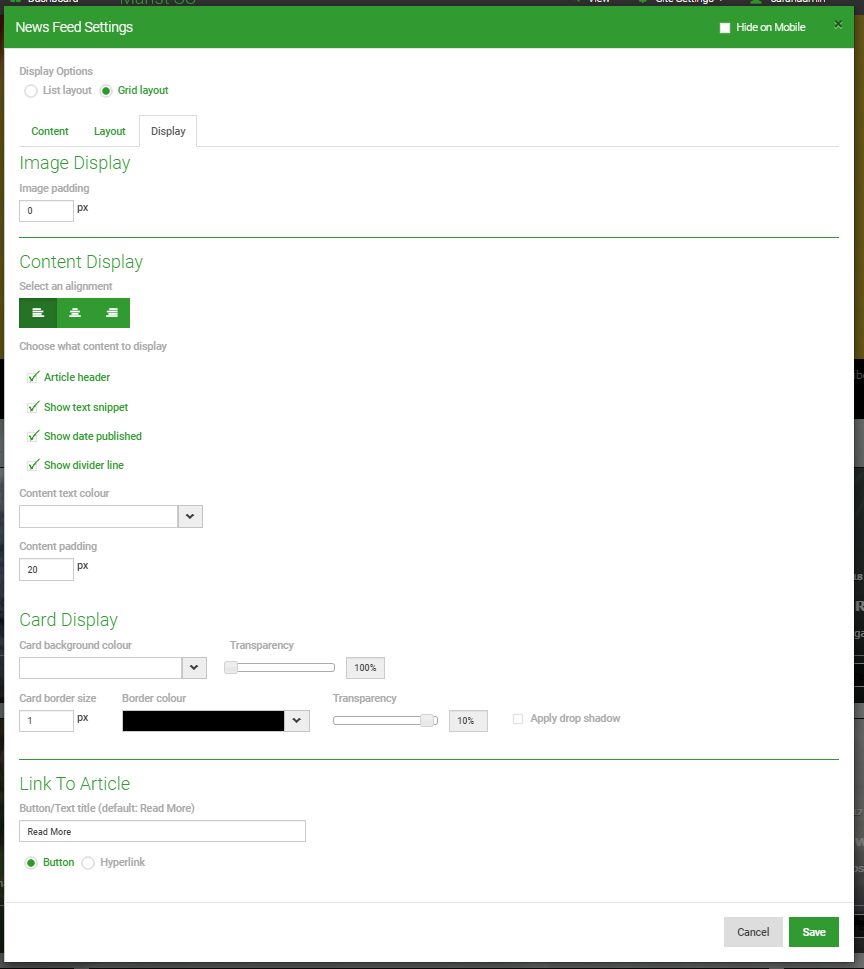
Task: Click the 'Select an alignment' label
Action: click(x=66, y=286)
